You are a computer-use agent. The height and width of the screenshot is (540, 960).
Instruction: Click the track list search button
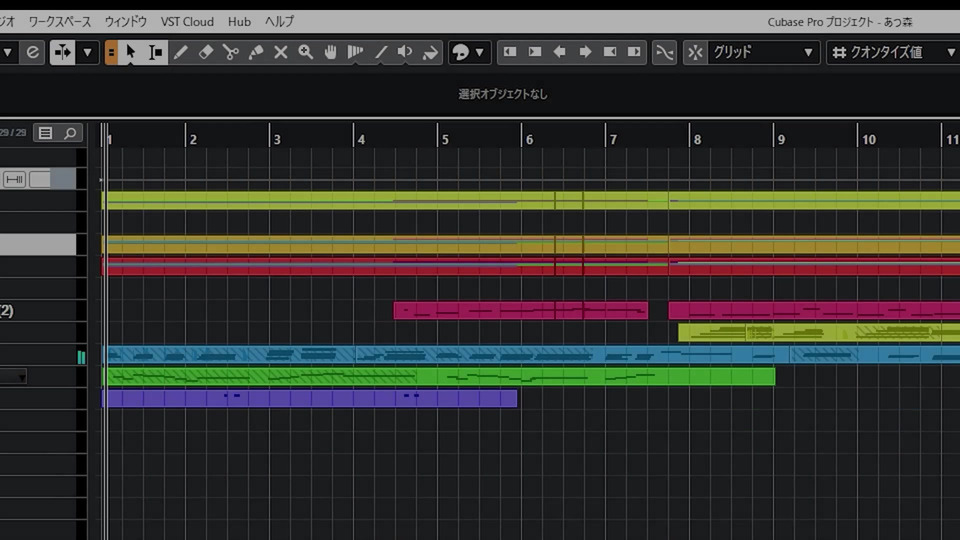70,133
